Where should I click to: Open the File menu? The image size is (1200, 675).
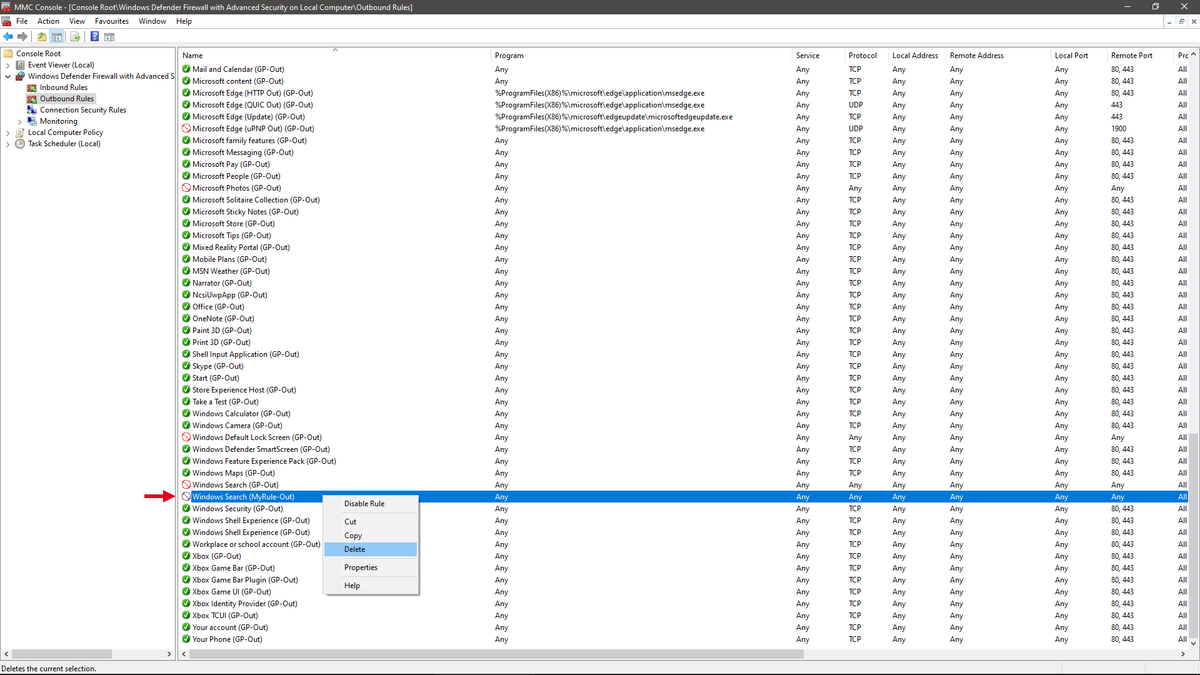point(22,21)
